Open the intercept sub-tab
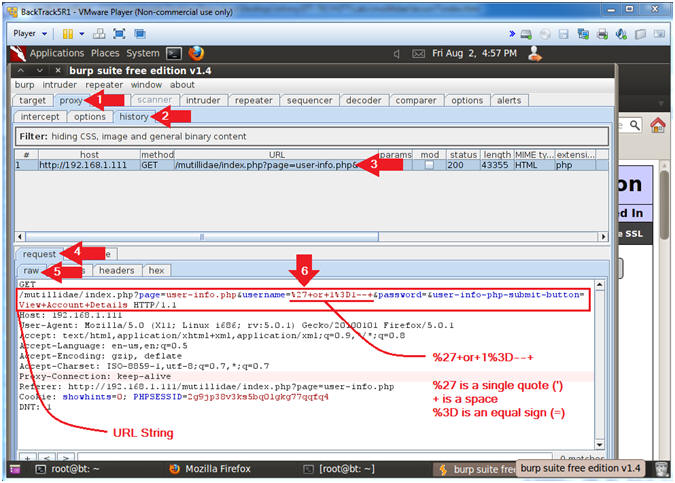 pyautogui.click(x=40, y=117)
